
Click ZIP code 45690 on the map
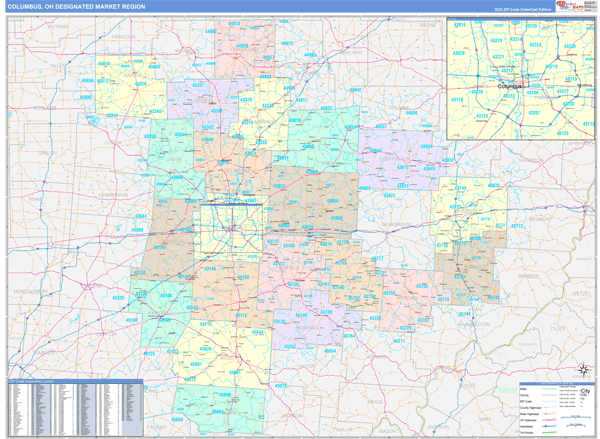point(225,395)
